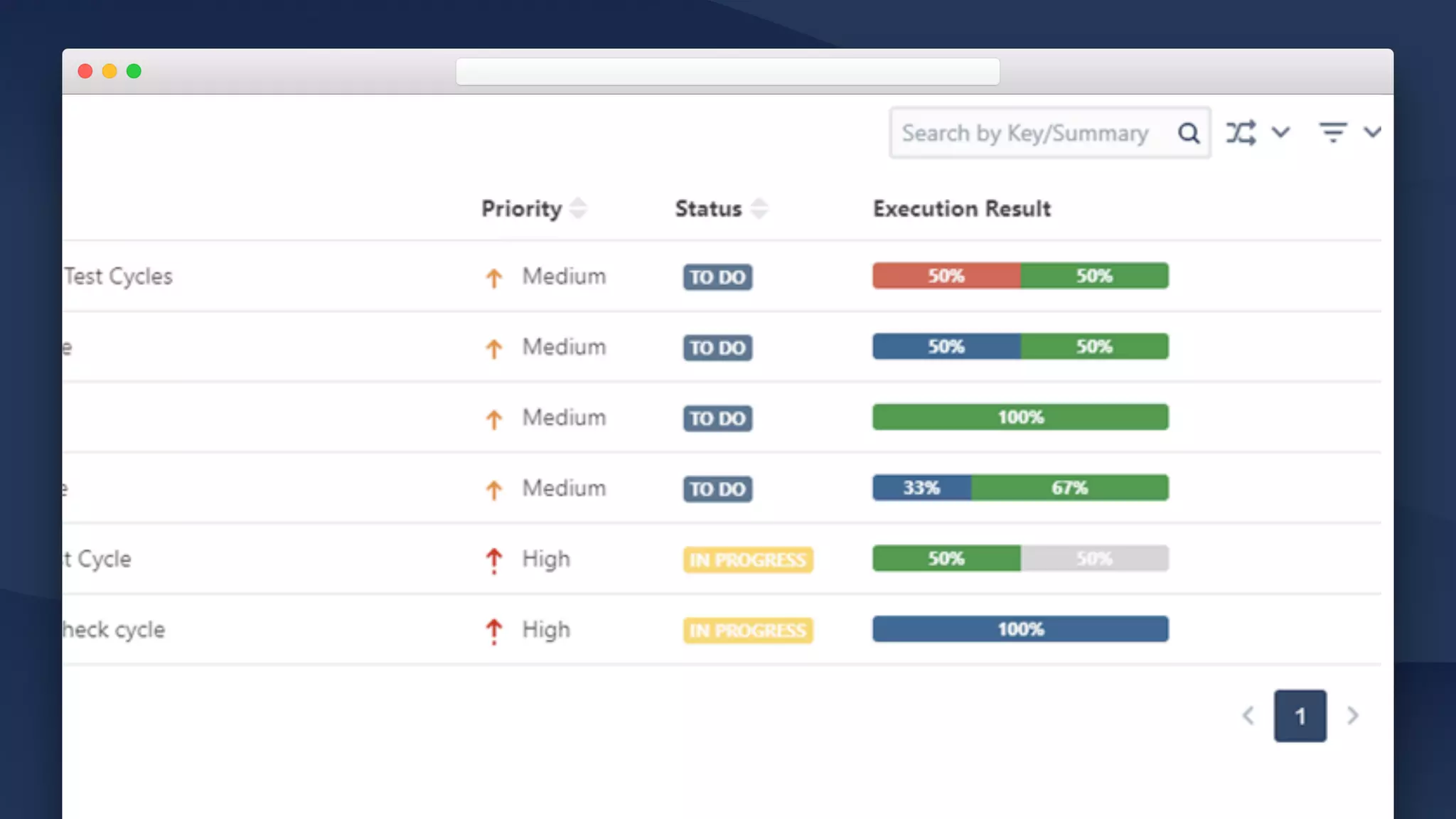The width and height of the screenshot is (1456, 819).
Task: Click inside Search by Key/Summary field
Action: click(1025, 133)
